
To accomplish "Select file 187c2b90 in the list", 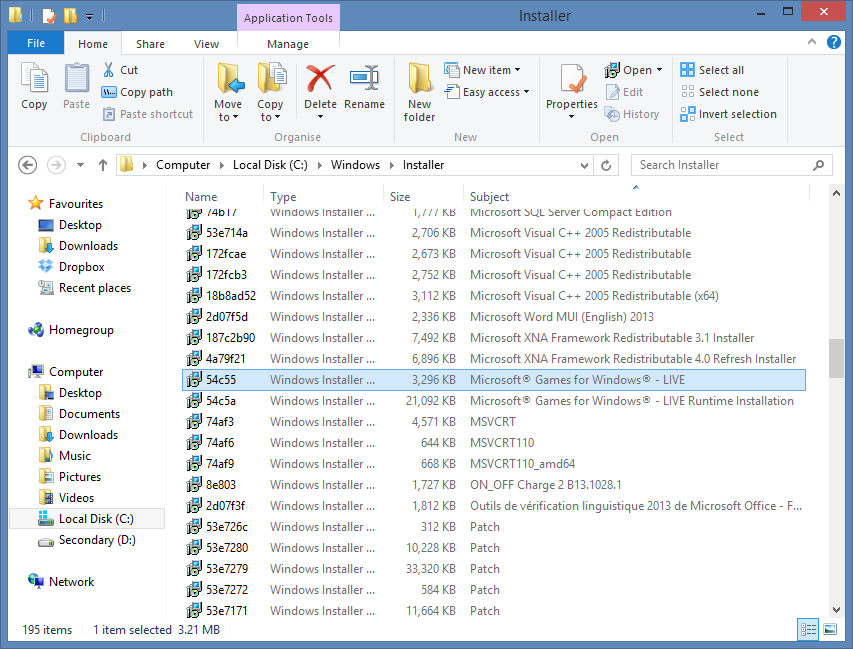I will coord(493,338).
